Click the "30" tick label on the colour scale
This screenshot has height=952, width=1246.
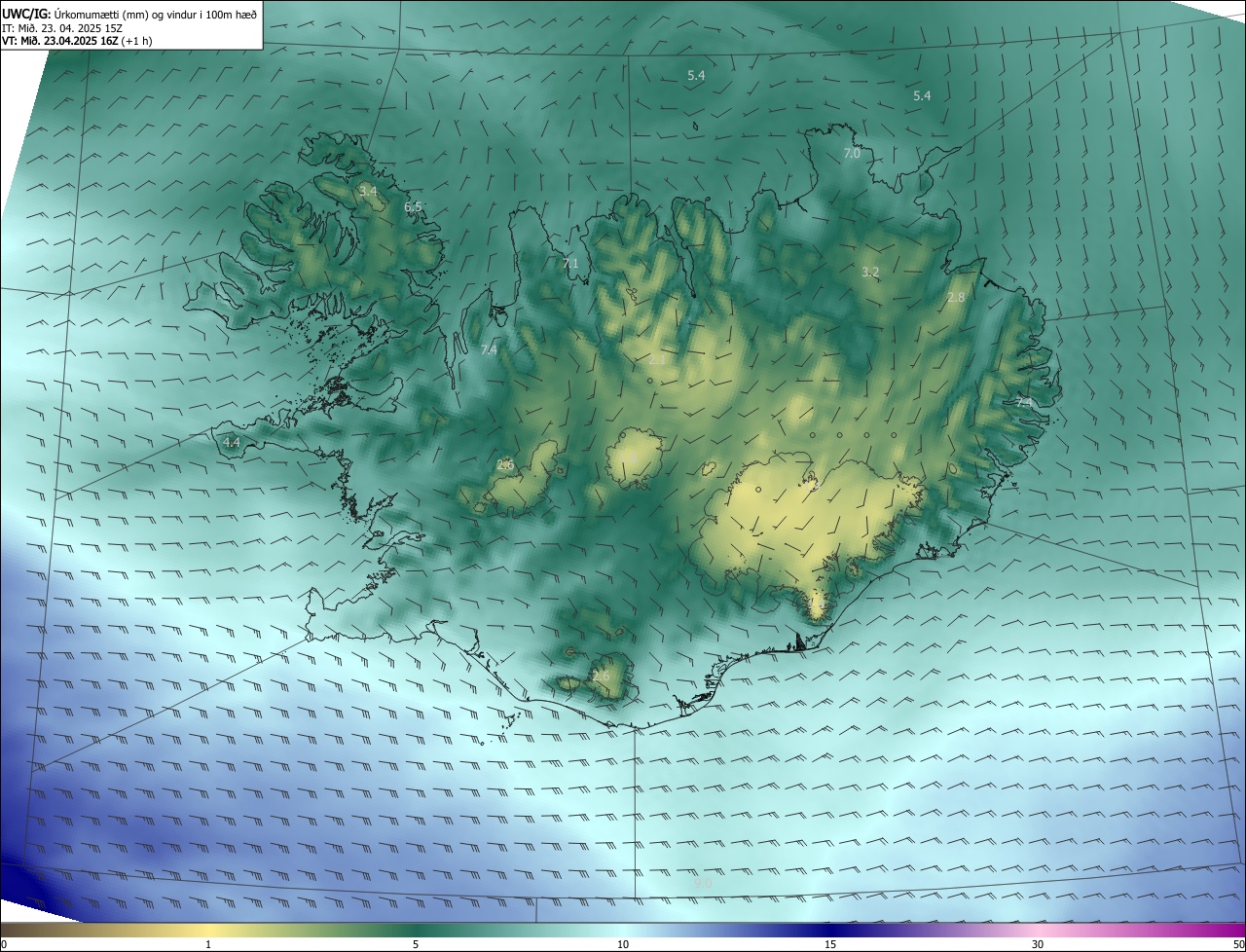coord(1038,944)
